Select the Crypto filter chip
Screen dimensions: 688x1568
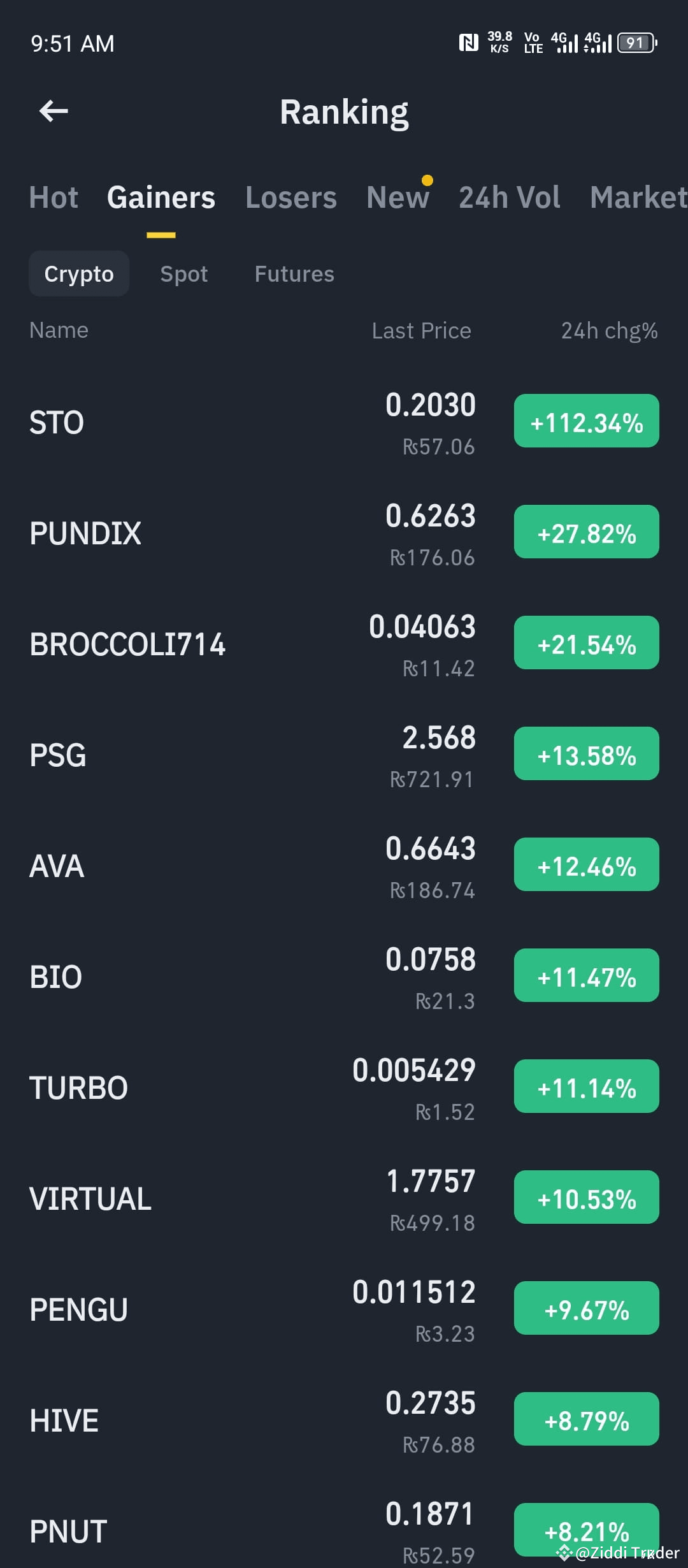[79, 273]
